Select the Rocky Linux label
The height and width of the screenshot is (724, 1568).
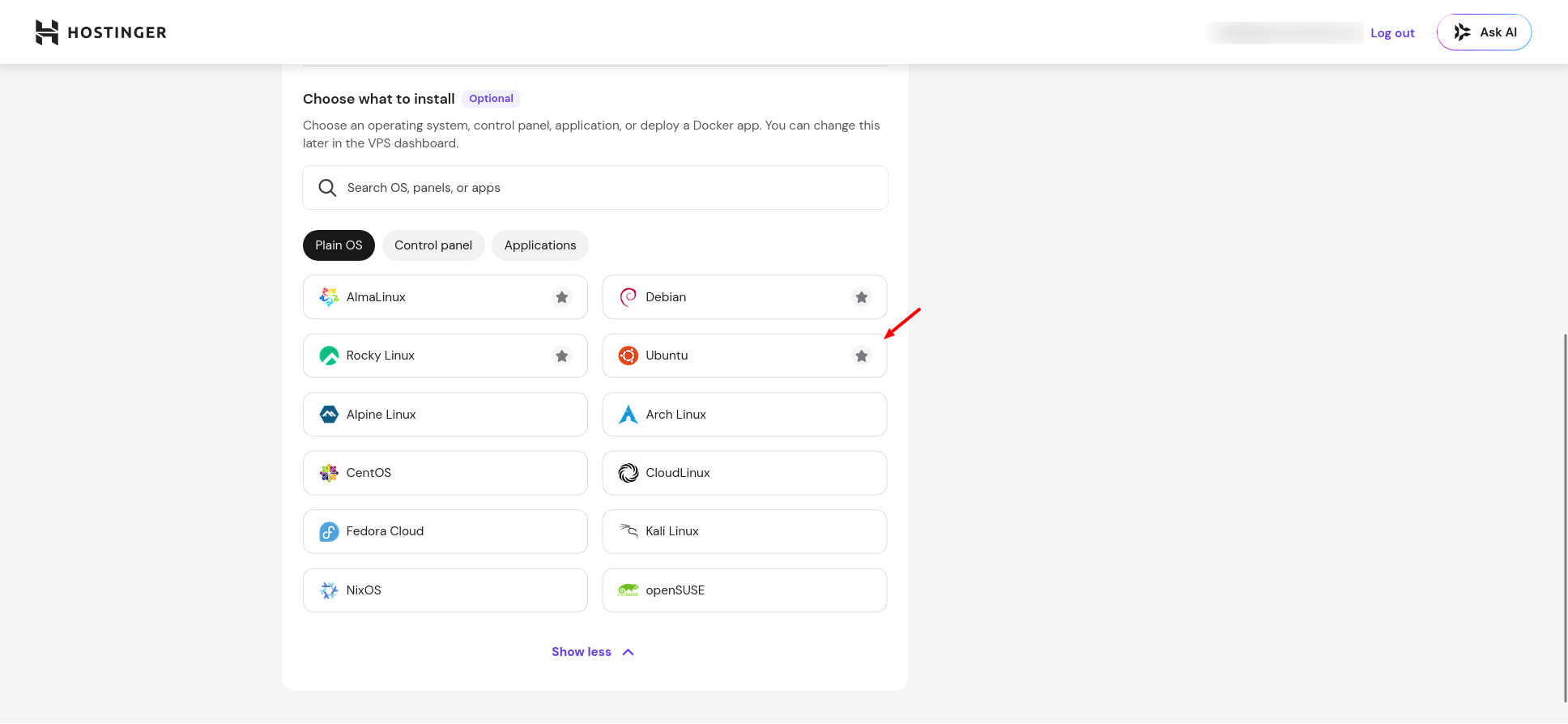pos(381,356)
